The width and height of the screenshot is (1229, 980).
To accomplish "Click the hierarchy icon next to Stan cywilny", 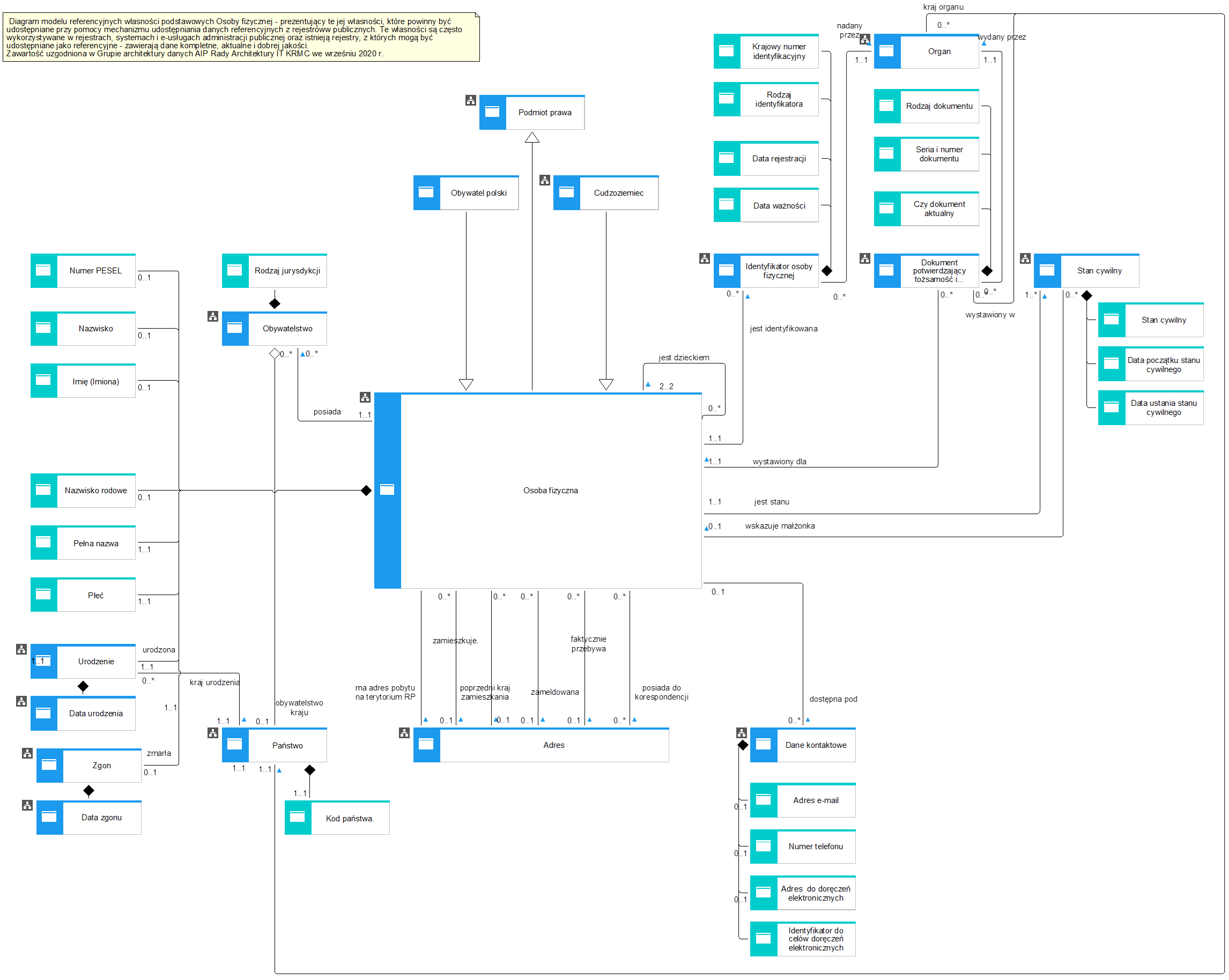I will [1025, 258].
